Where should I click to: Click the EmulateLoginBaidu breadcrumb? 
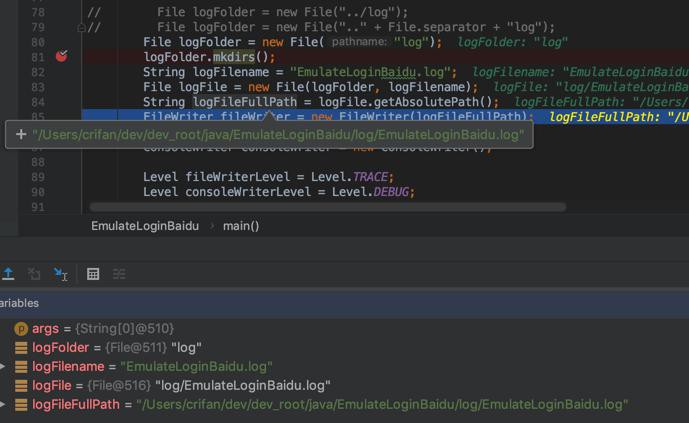pyautogui.click(x=145, y=226)
